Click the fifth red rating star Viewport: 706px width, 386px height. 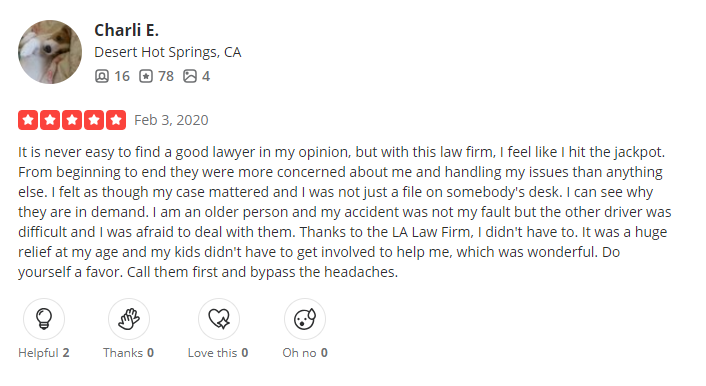click(116, 120)
